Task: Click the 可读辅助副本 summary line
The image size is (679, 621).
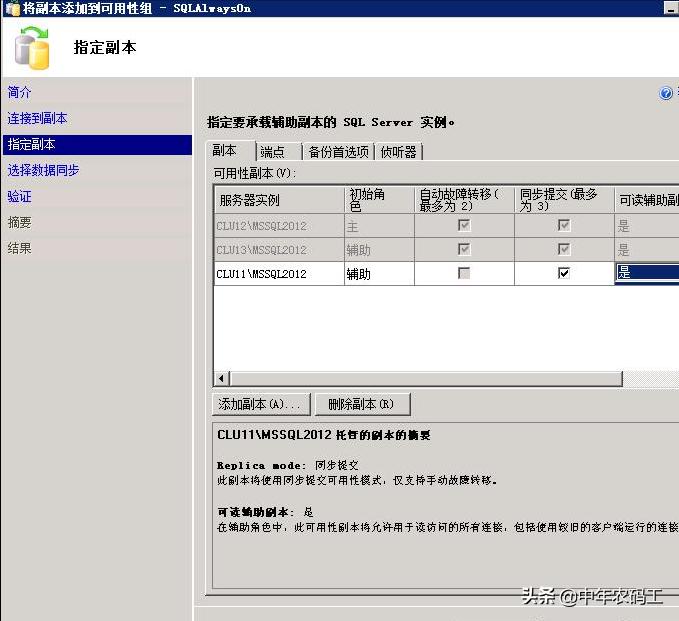Action: tap(265, 512)
